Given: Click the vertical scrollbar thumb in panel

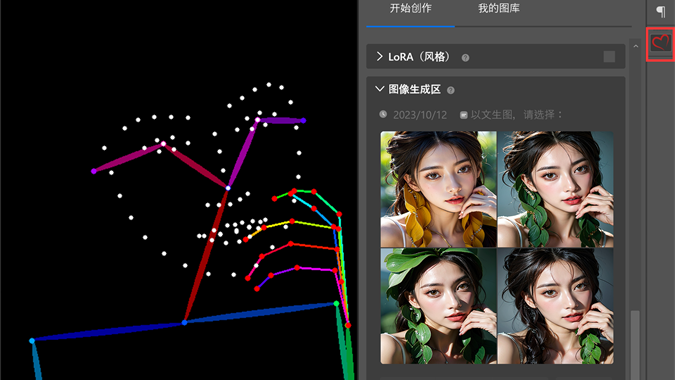Looking at the screenshot, I should coord(635,344).
